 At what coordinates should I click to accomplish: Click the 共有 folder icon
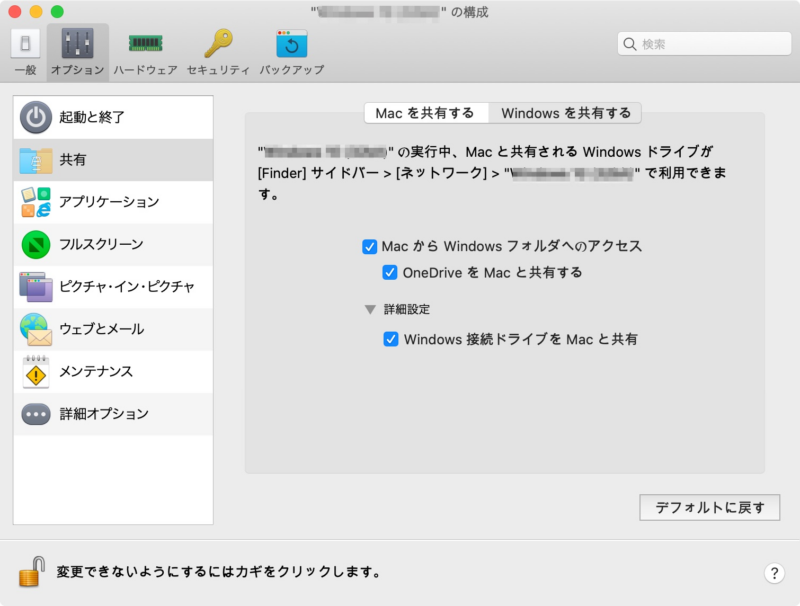click(36, 160)
